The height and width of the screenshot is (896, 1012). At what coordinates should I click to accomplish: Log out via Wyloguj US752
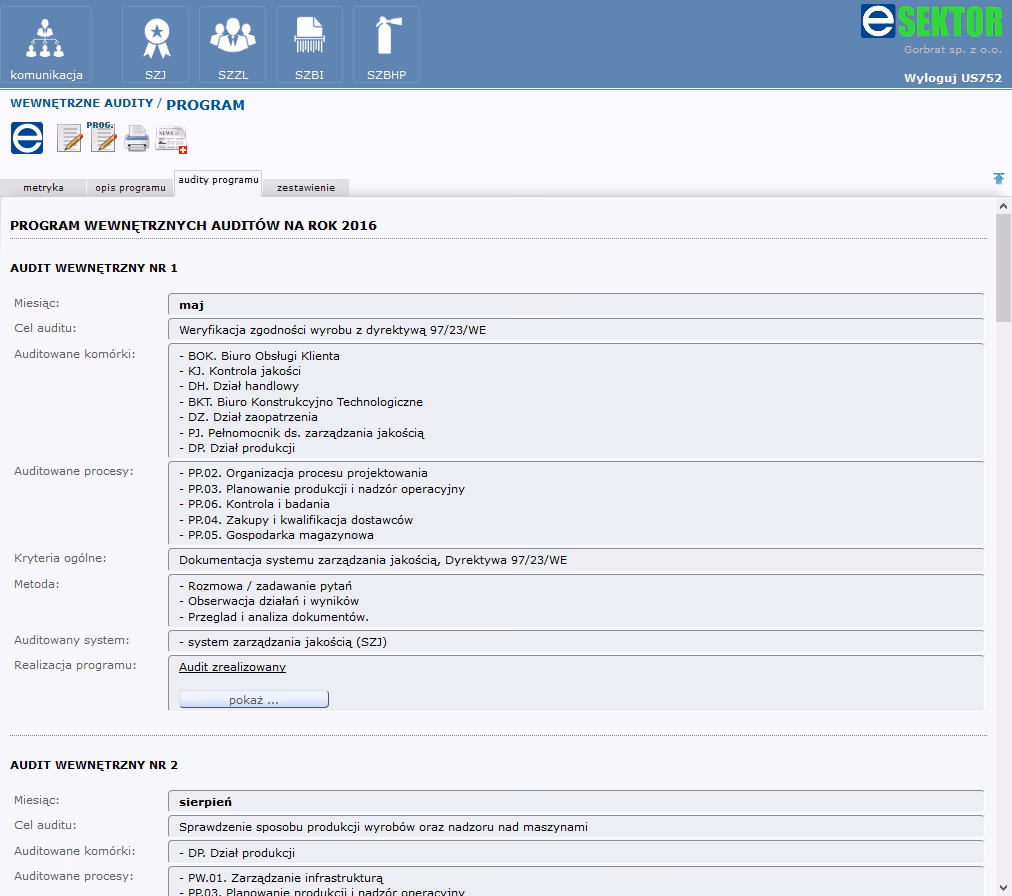pyautogui.click(x=952, y=78)
